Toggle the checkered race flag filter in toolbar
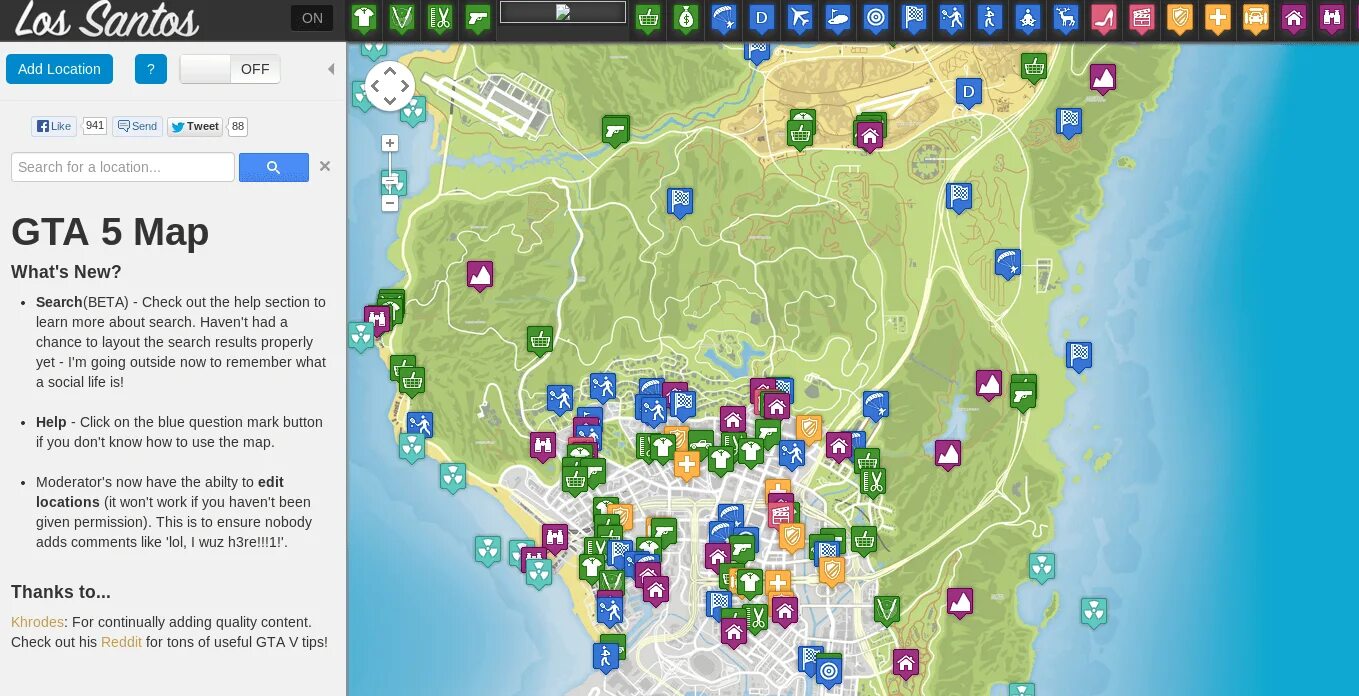 [914, 18]
